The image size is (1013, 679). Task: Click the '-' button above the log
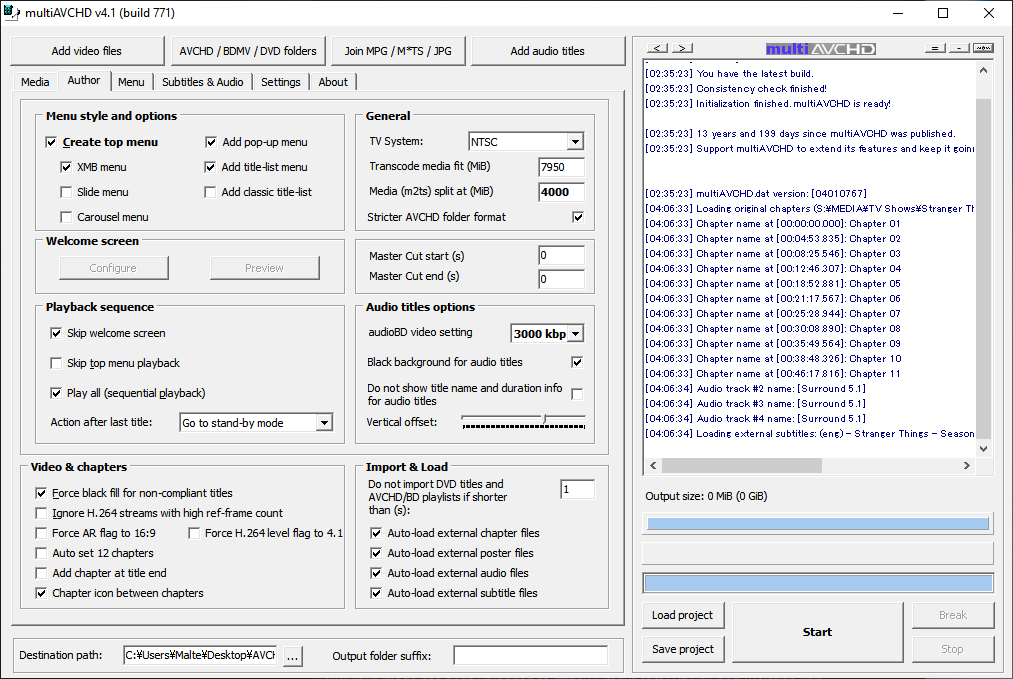959,48
